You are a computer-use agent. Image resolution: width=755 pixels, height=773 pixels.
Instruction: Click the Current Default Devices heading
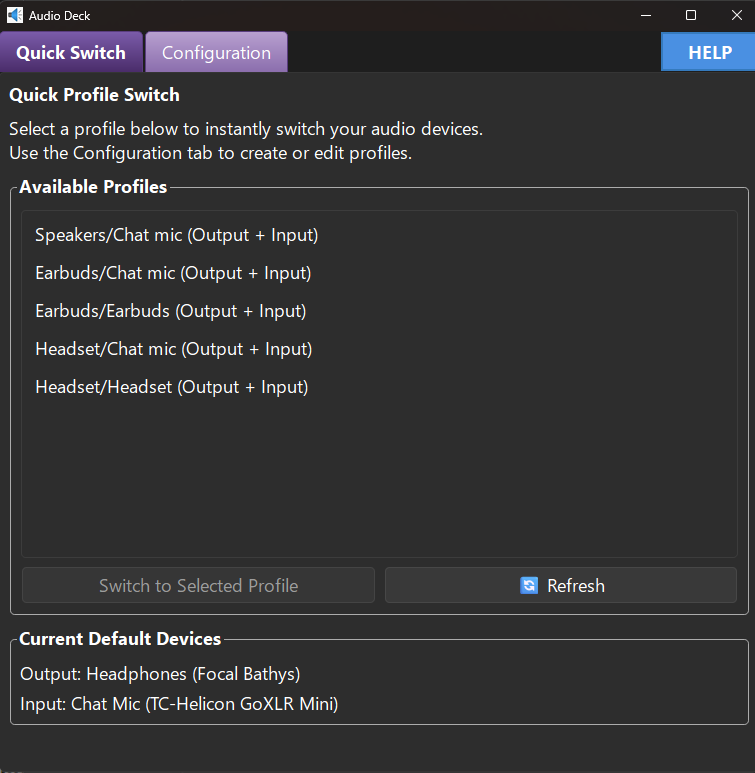120,639
